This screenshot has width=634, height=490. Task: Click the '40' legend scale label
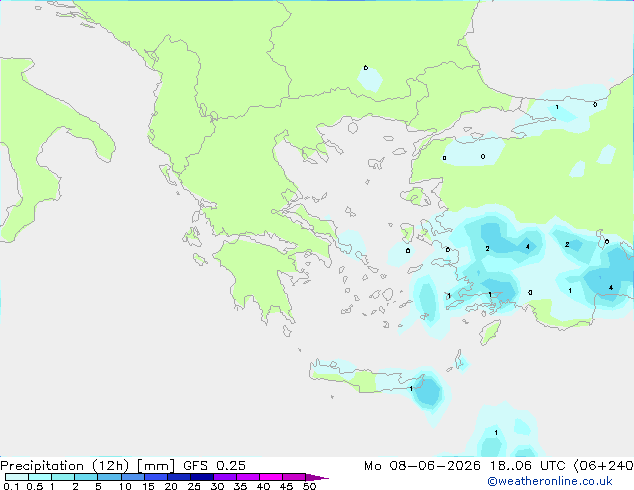coord(263,486)
